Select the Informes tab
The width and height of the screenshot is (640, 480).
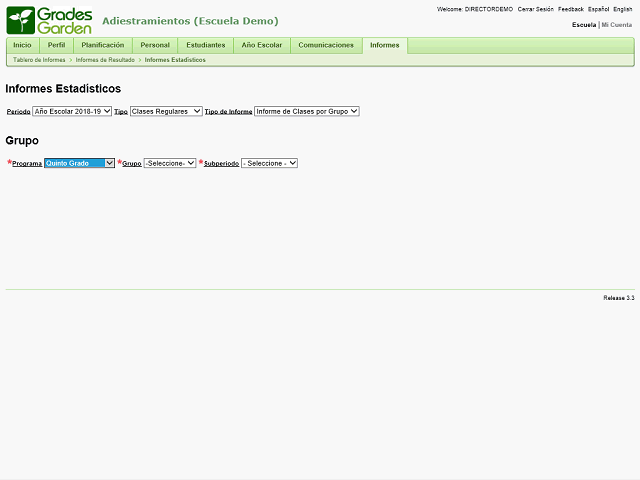(x=384, y=45)
